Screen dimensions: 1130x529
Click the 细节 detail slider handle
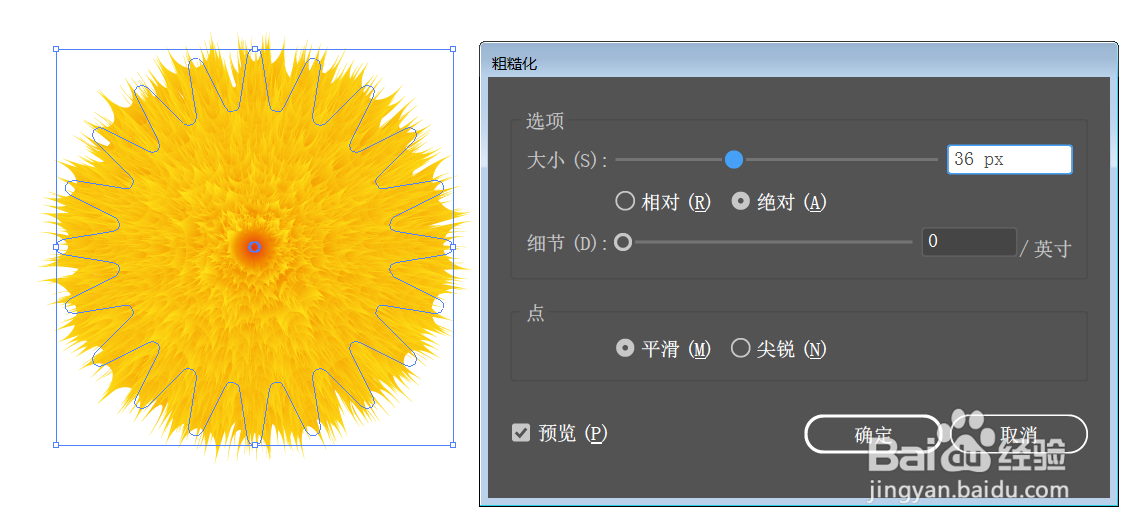click(623, 242)
